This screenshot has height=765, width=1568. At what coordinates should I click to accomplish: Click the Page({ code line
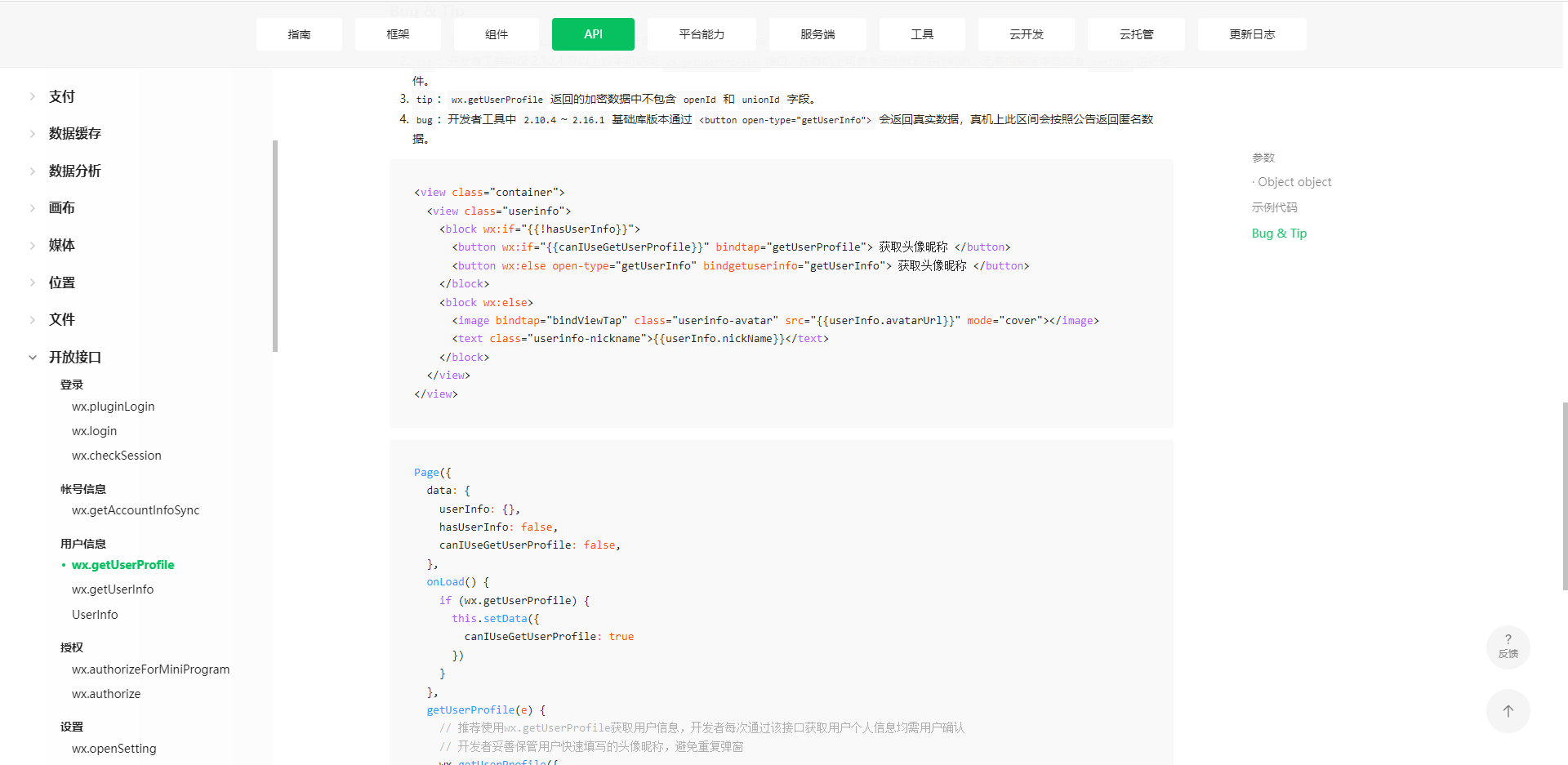[432, 473]
